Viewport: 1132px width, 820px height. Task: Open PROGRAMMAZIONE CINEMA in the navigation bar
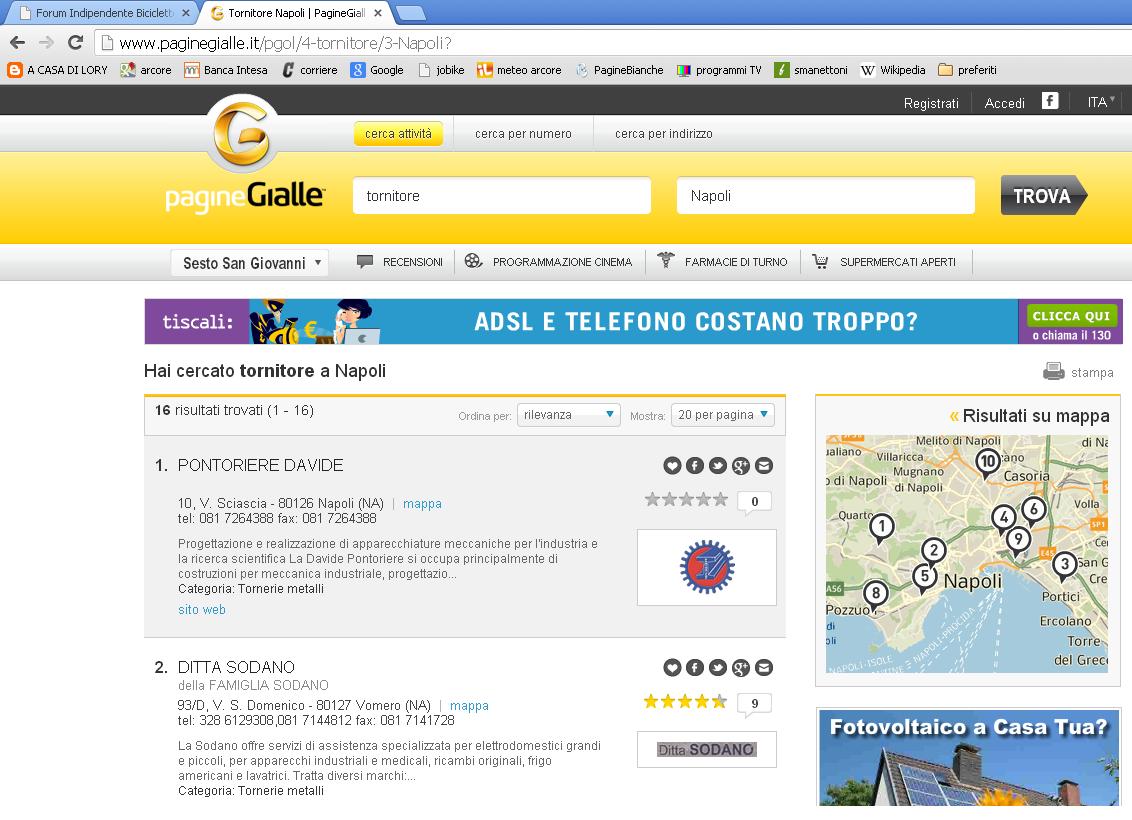(548, 262)
